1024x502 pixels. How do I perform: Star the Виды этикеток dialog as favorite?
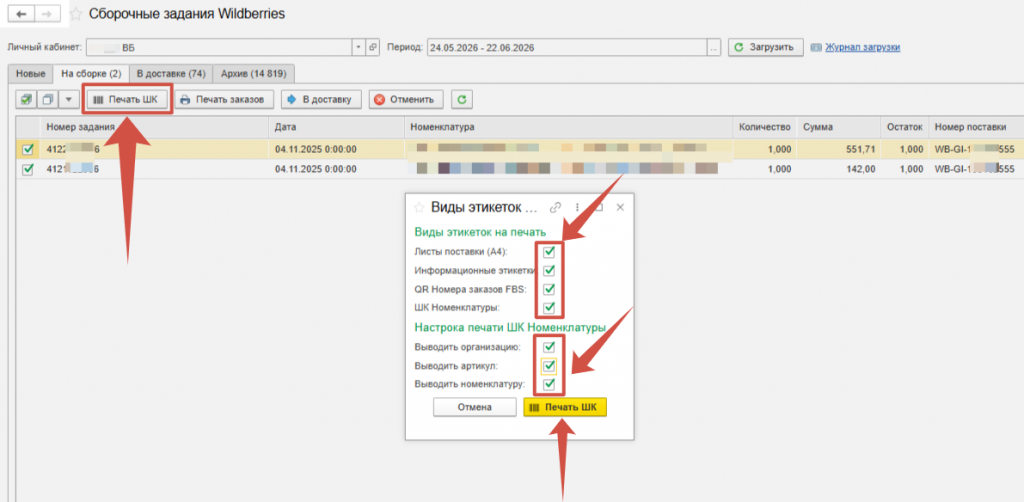419,208
